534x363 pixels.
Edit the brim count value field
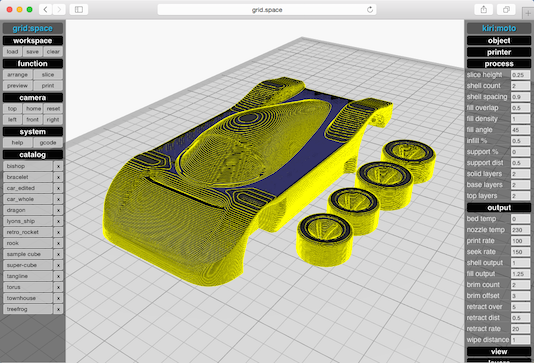[520, 285]
